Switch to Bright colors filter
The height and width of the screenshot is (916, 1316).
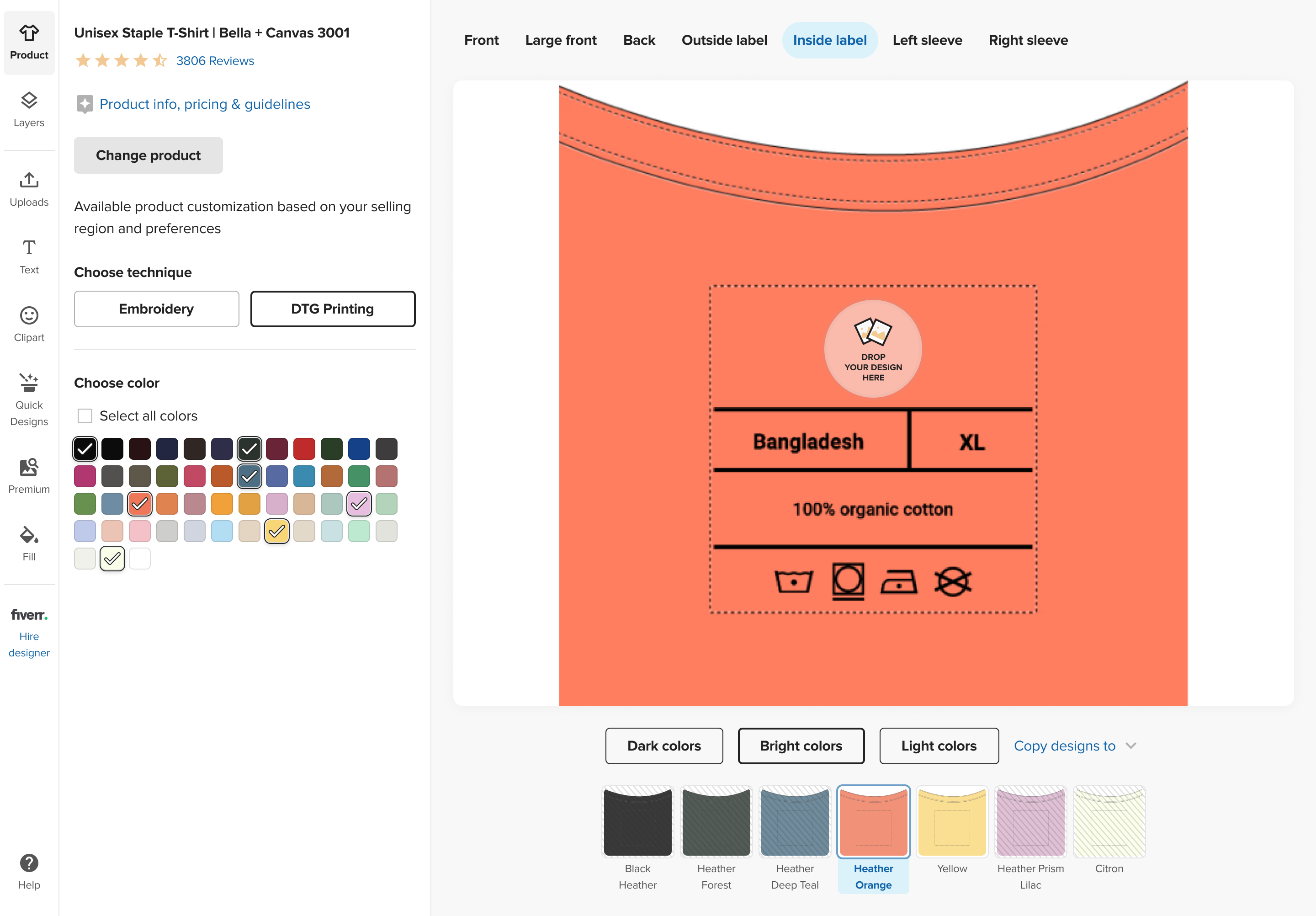coord(801,745)
